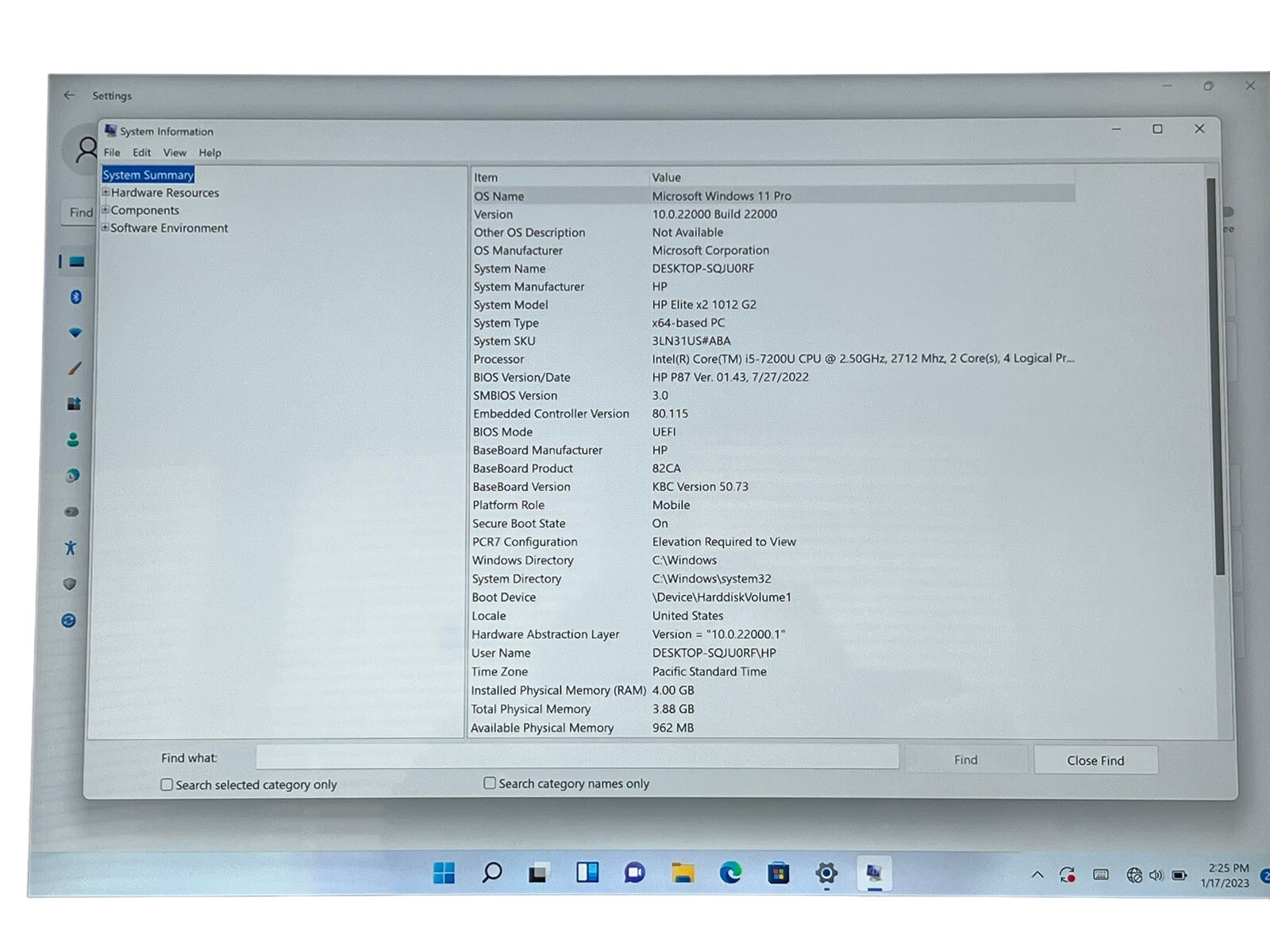Select the Hardware Resources tree label

(165, 193)
